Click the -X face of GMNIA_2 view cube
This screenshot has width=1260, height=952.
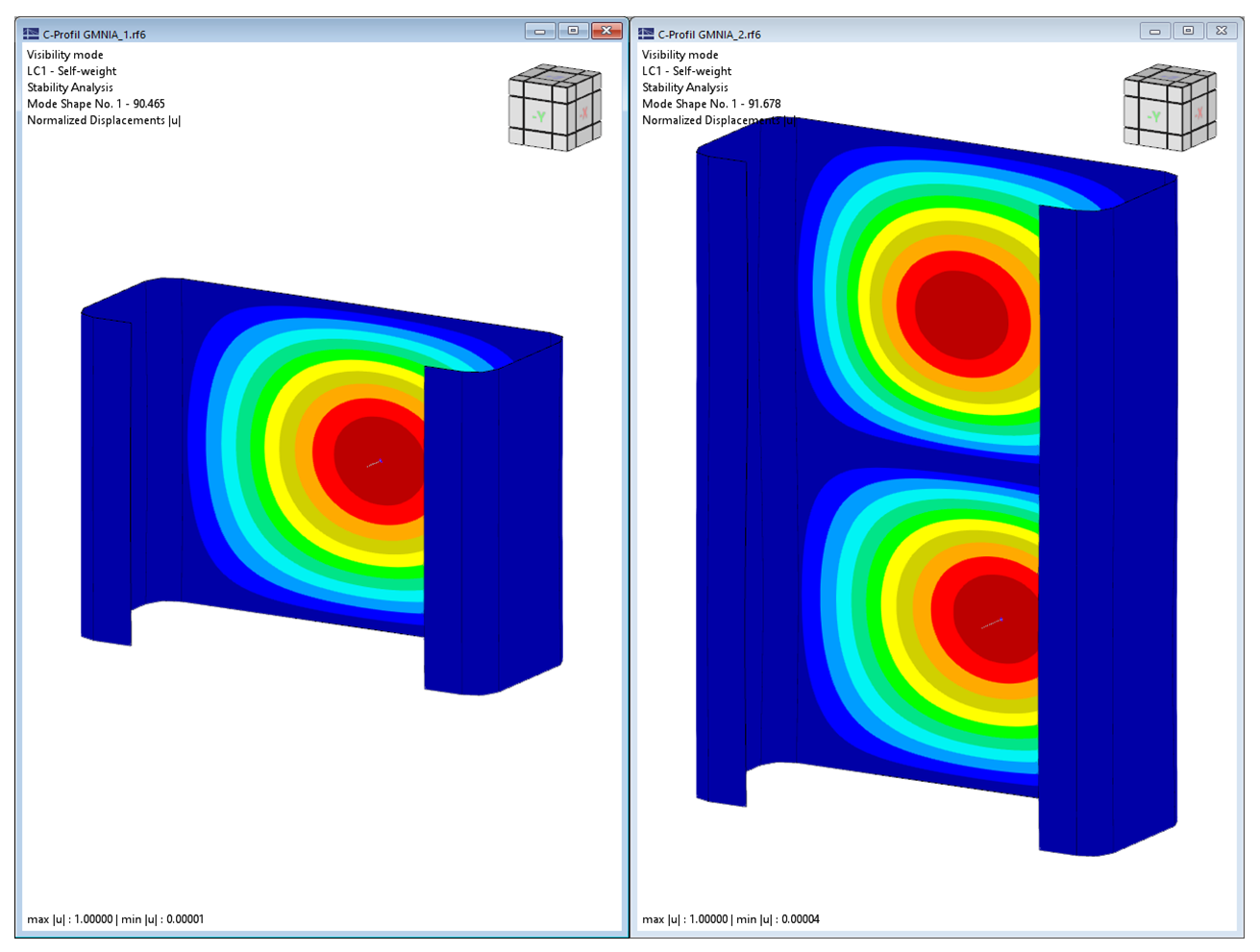tap(1198, 112)
